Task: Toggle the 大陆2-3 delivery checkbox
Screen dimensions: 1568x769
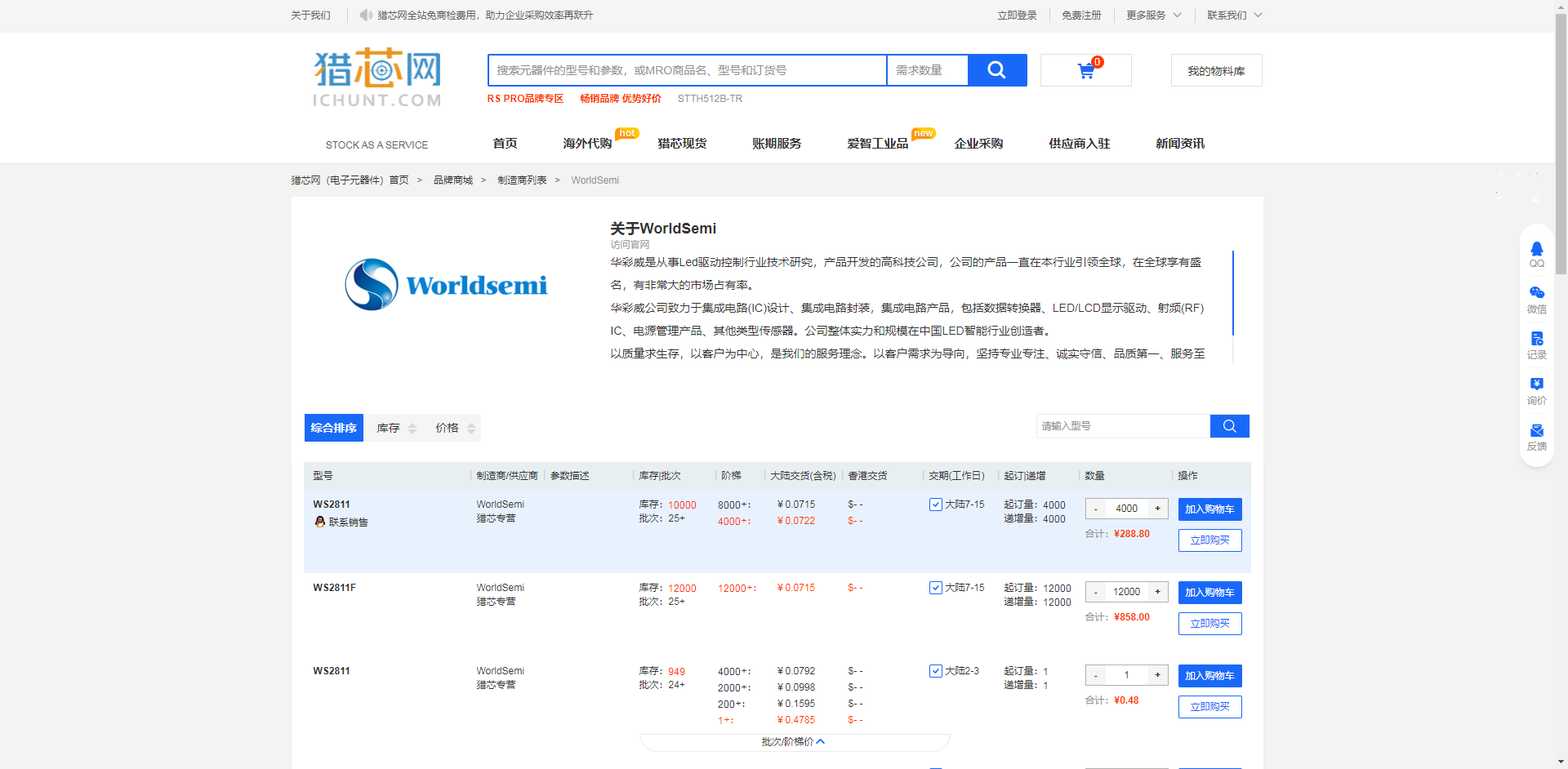Action: 936,671
